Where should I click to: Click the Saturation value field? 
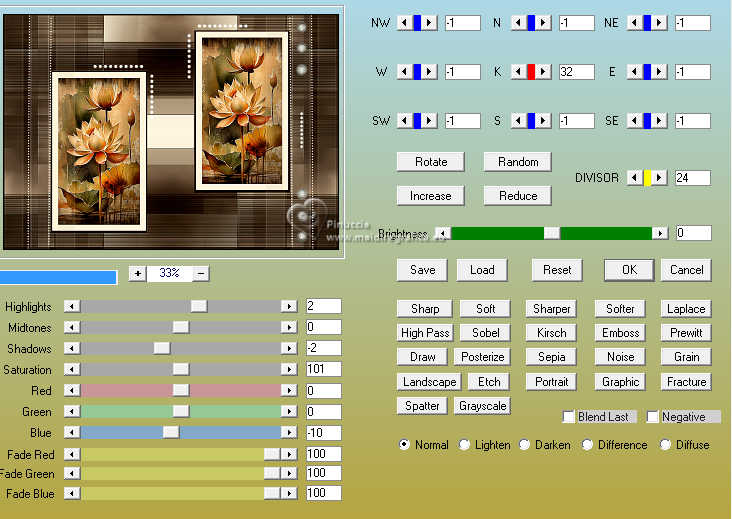tap(324, 369)
